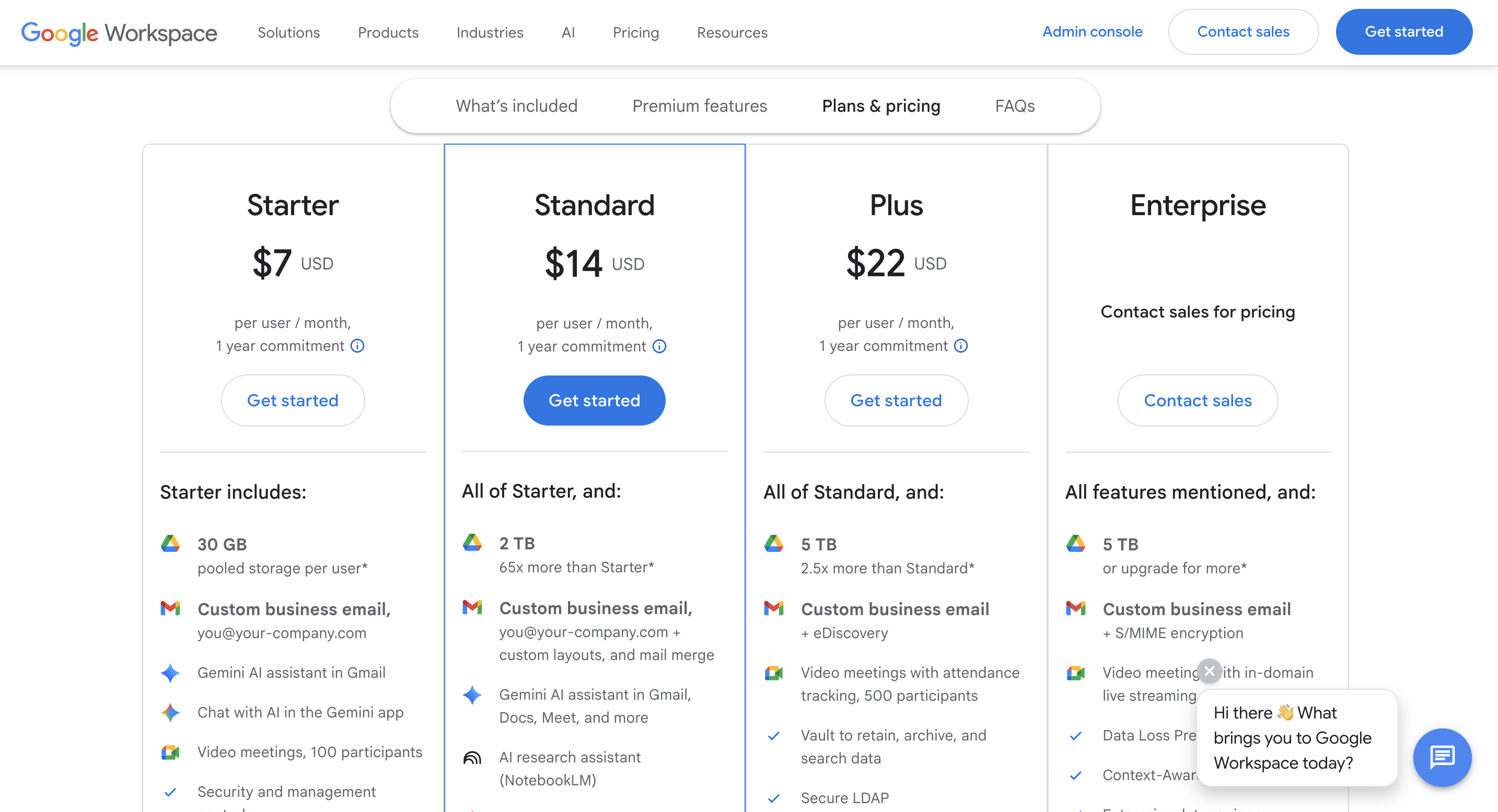Image resolution: width=1498 pixels, height=812 pixels.
Task: Click the $22 USD price
Action: (x=896, y=263)
